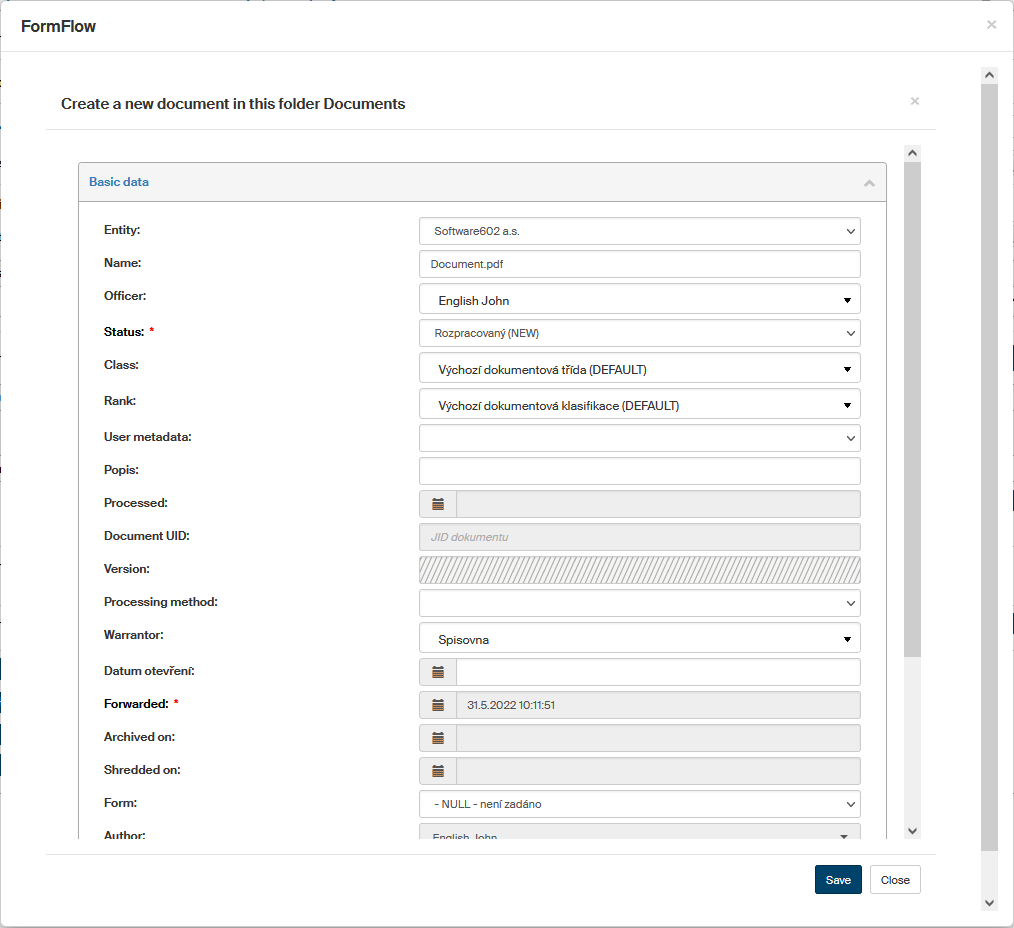Open calendar icon for Archived on
This screenshot has width=1014, height=928.
click(x=438, y=738)
